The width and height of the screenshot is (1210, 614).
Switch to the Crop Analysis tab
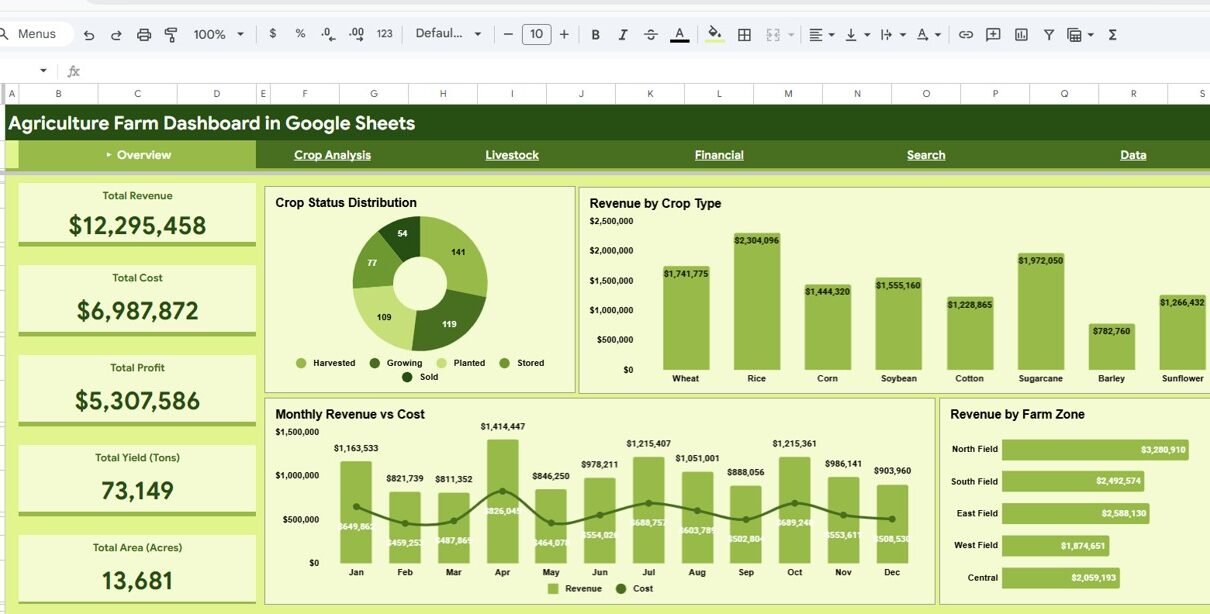tap(332, 155)
